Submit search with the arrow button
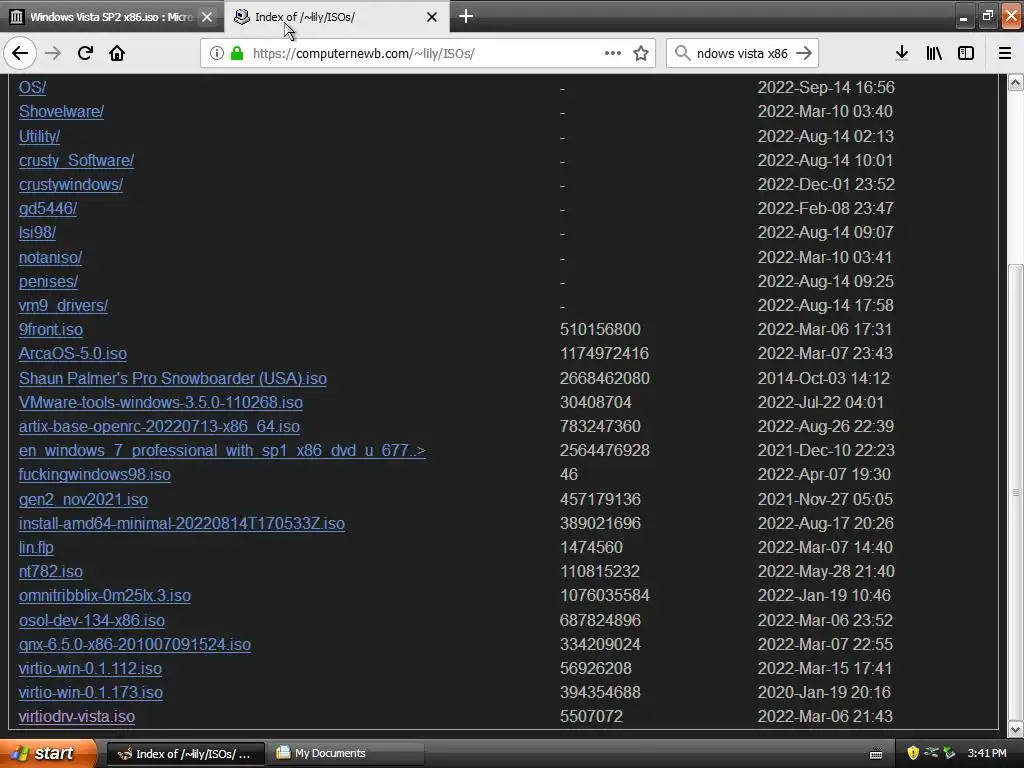 point(804,53)
